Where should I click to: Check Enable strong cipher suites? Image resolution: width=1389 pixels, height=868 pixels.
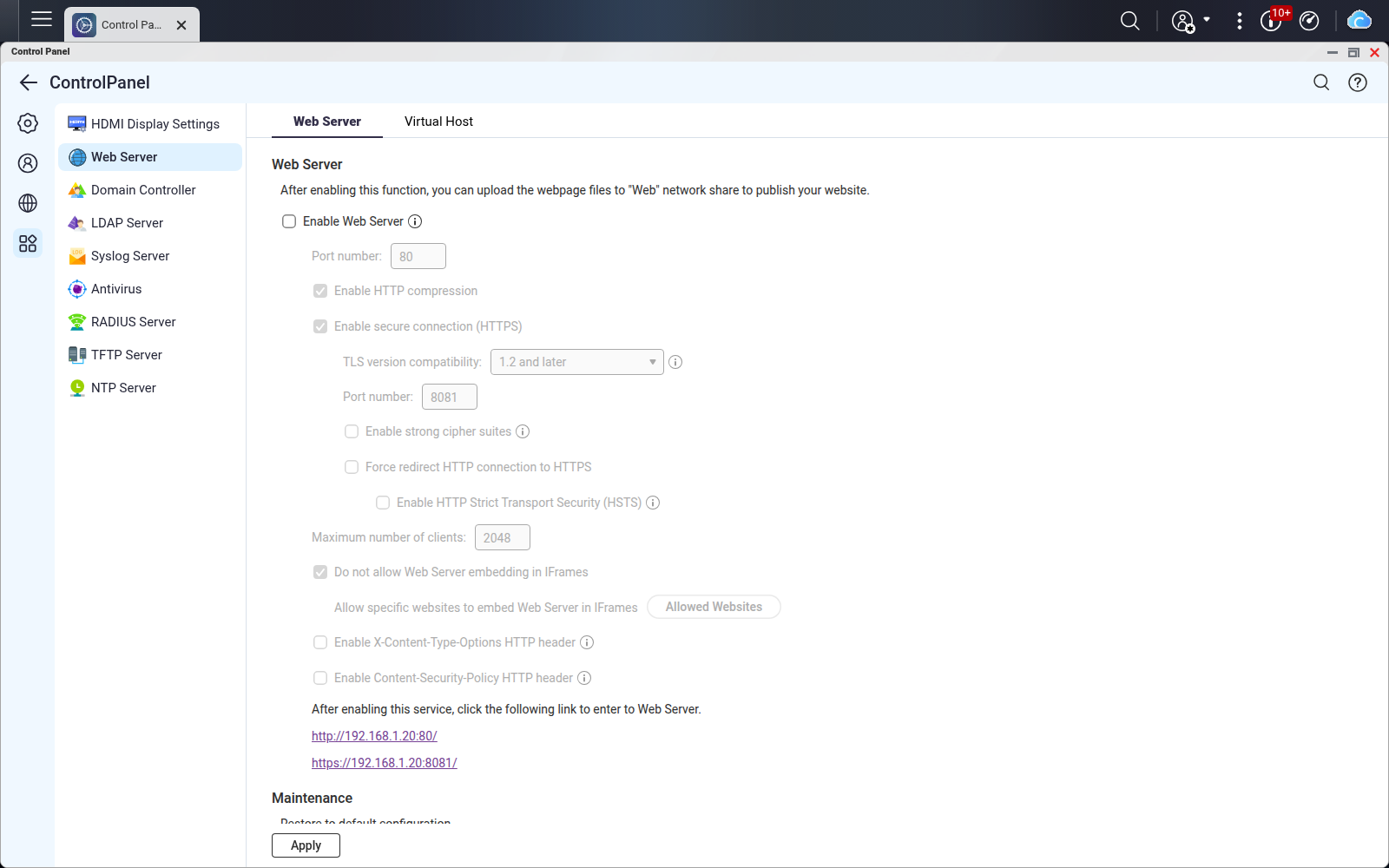352,431
